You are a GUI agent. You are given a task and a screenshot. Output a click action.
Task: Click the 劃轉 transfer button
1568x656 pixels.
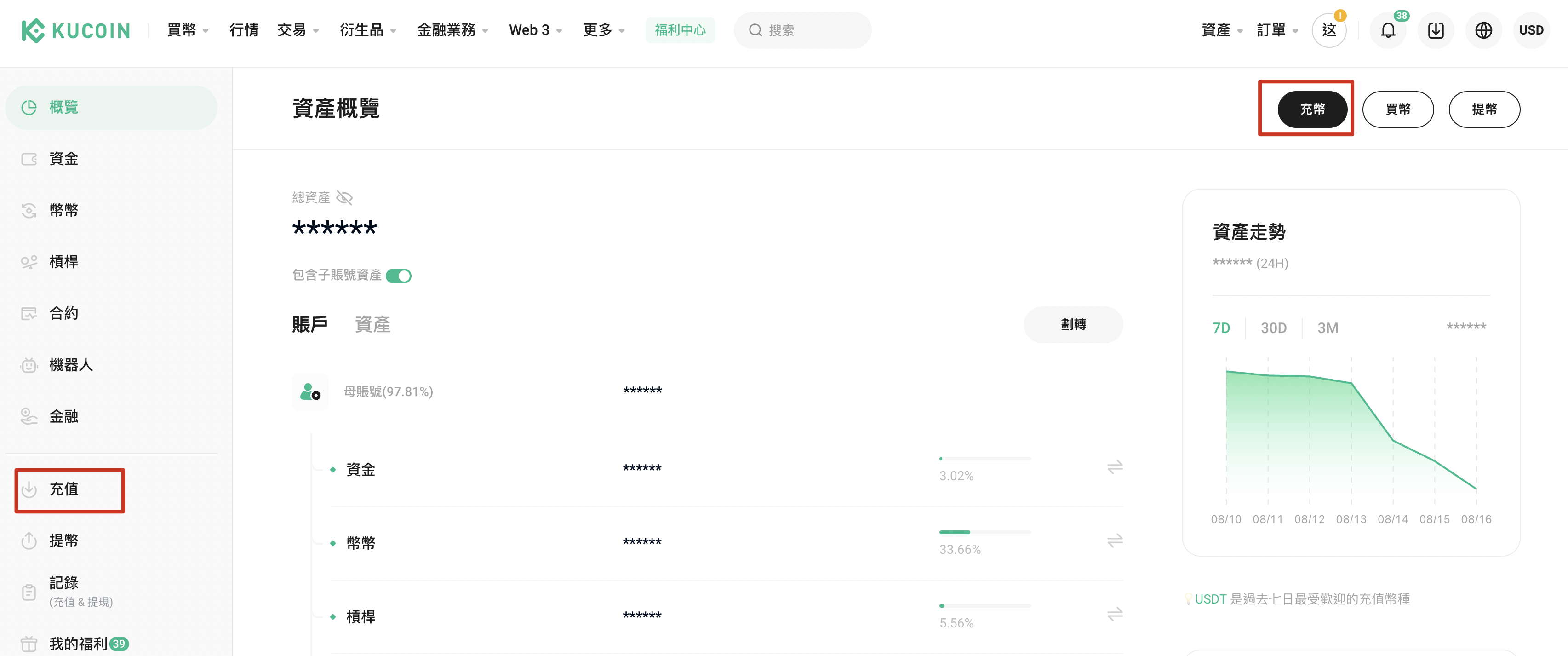point(1073,325)
